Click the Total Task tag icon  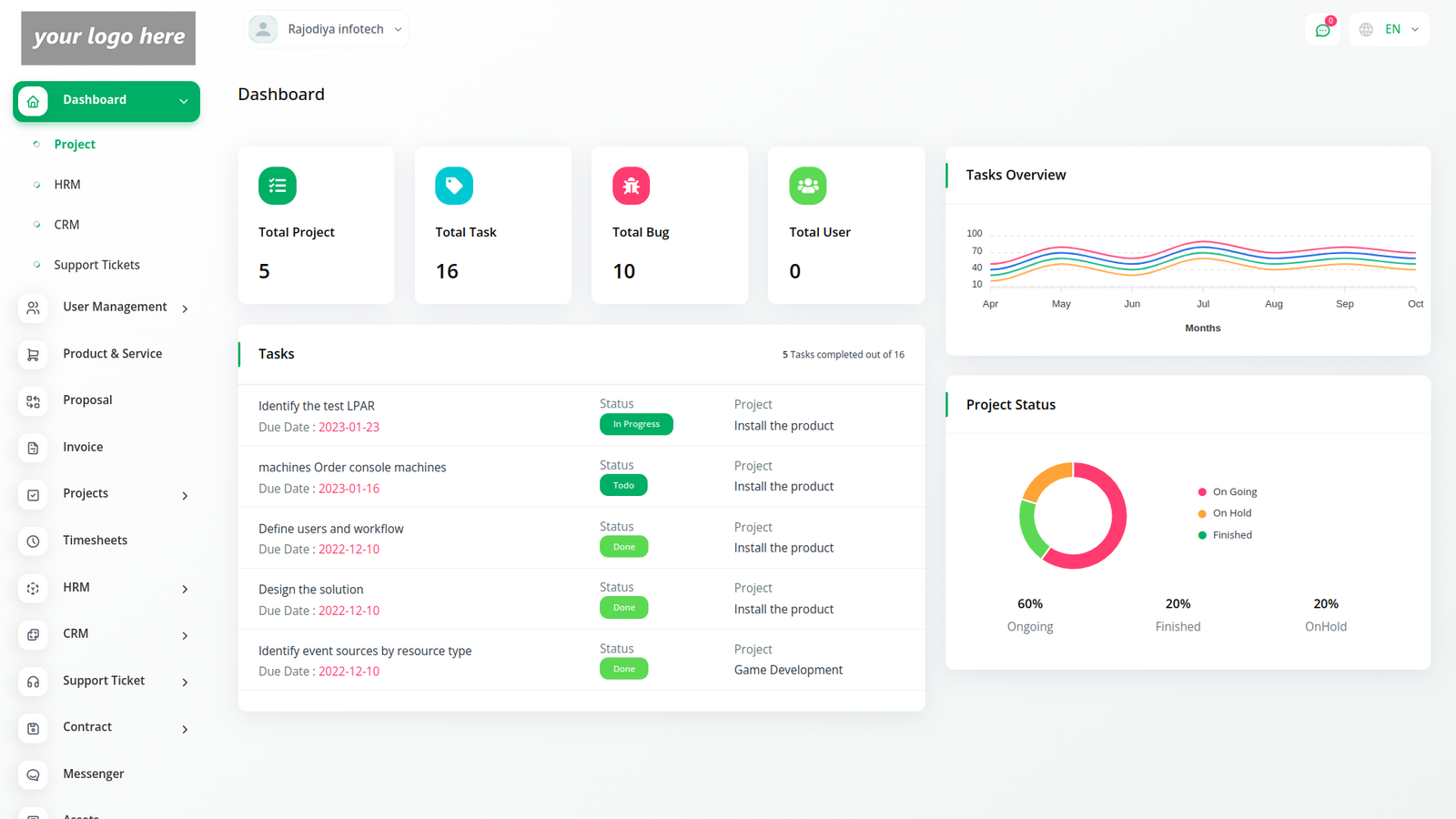click(454, 186)
